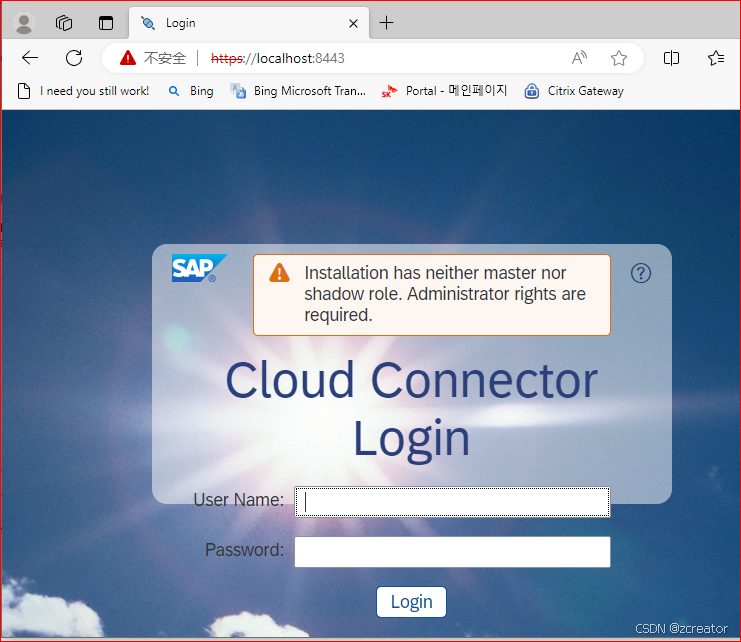The image size is (741, 642).
Task: Toggle the vertical tabs panel icon
Action: coord(106,23)
